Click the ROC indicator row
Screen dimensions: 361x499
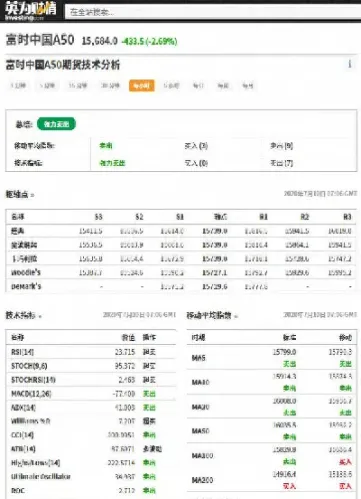[x=91, y=490]
